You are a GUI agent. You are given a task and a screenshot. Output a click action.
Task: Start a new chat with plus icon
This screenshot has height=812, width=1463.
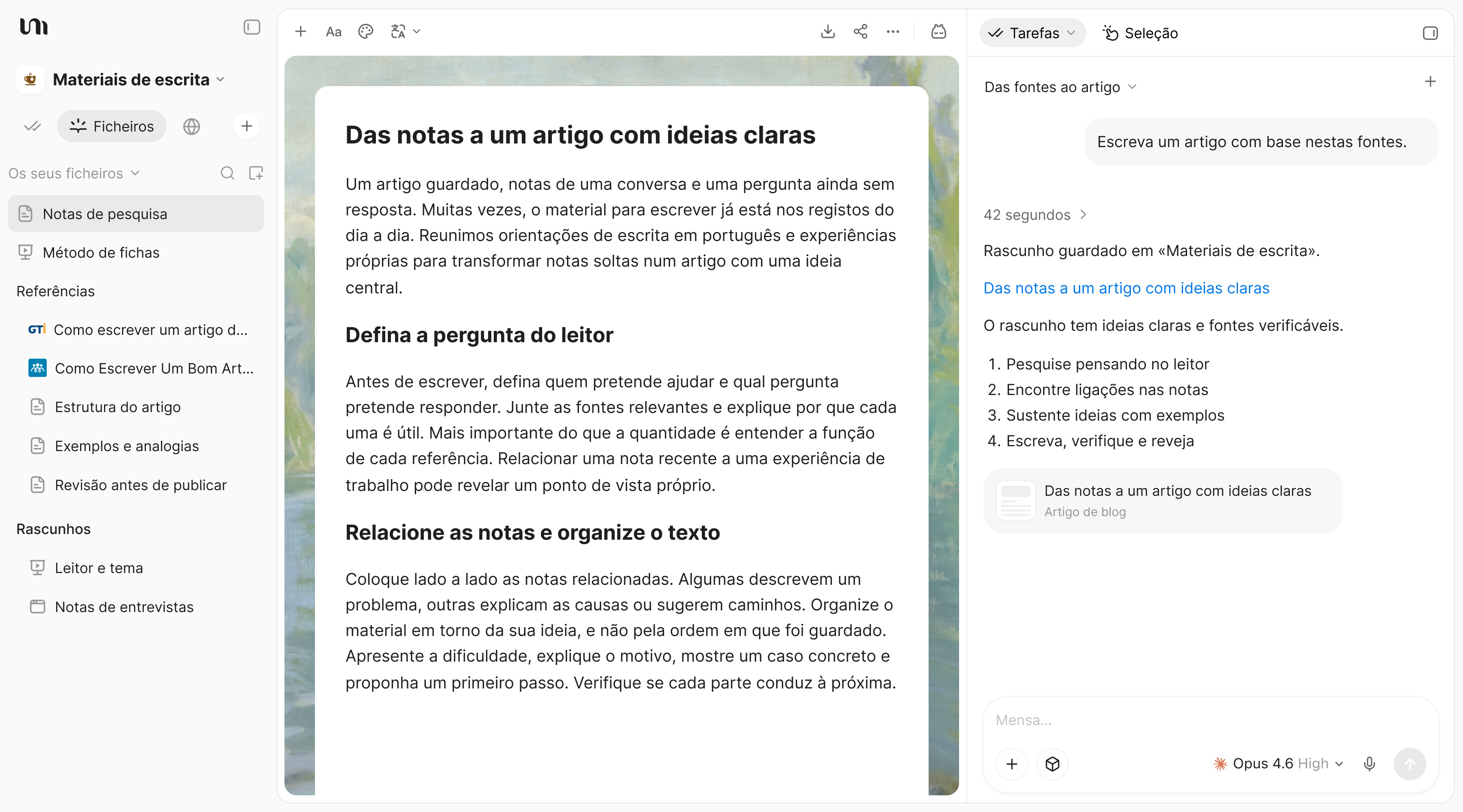tap(1430, 82)
